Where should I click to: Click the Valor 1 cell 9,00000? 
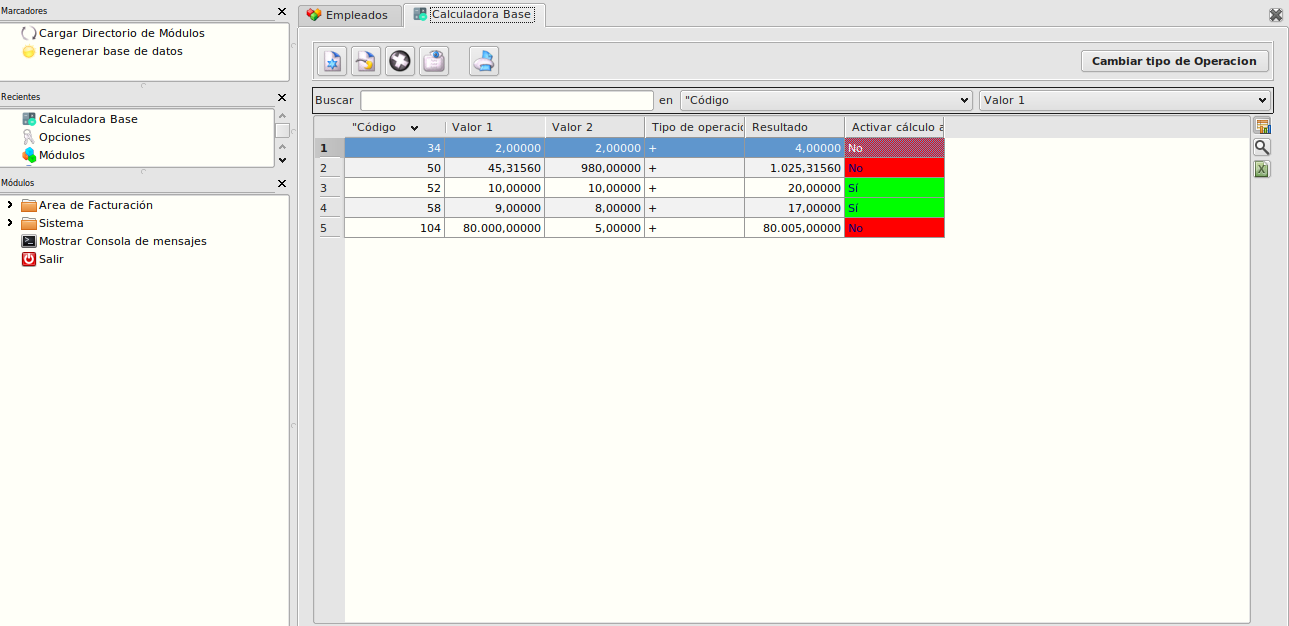point(495,208)
